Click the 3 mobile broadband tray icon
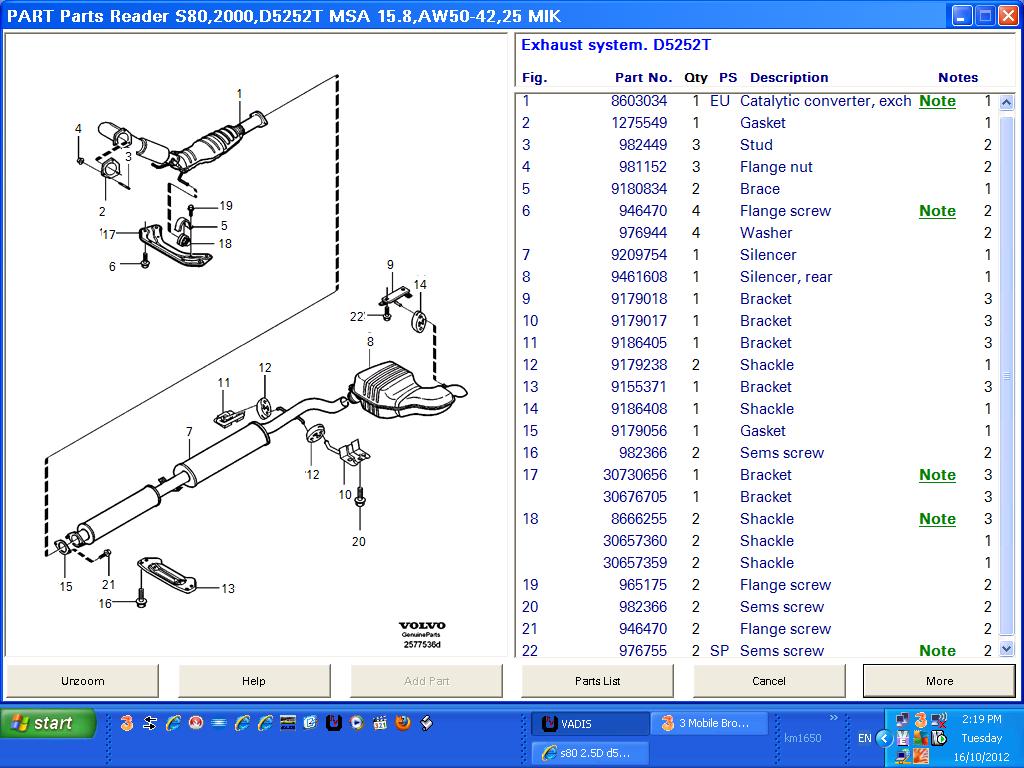This screenshot has width=1024, height=768. click(921, 720)
